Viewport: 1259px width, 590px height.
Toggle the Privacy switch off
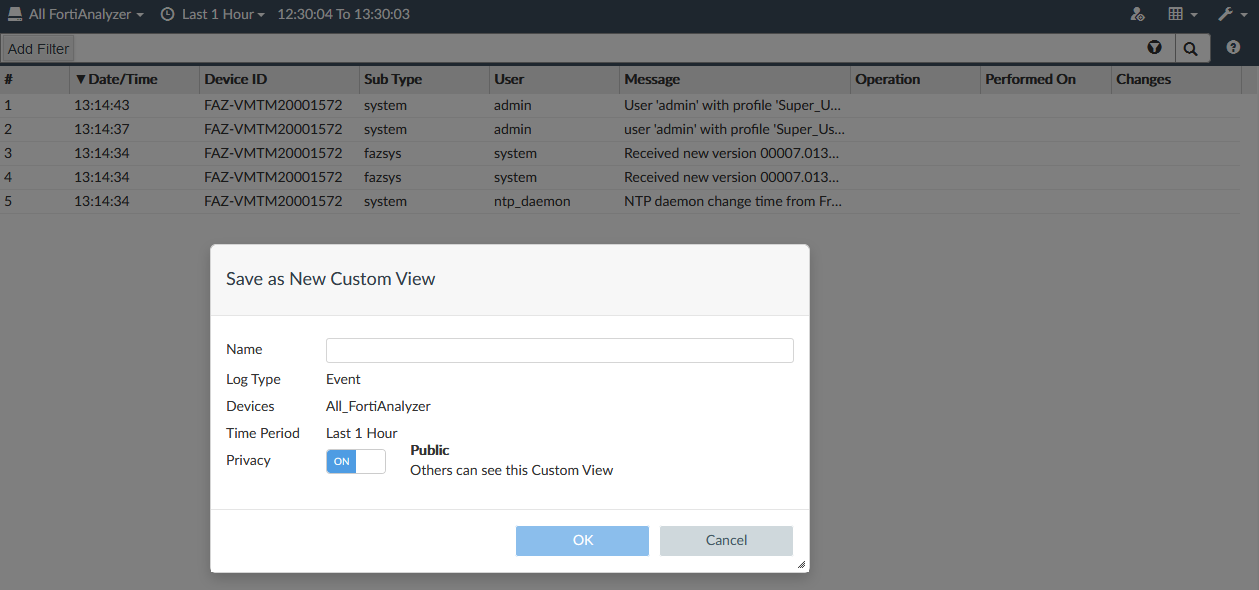click(355, 461)
